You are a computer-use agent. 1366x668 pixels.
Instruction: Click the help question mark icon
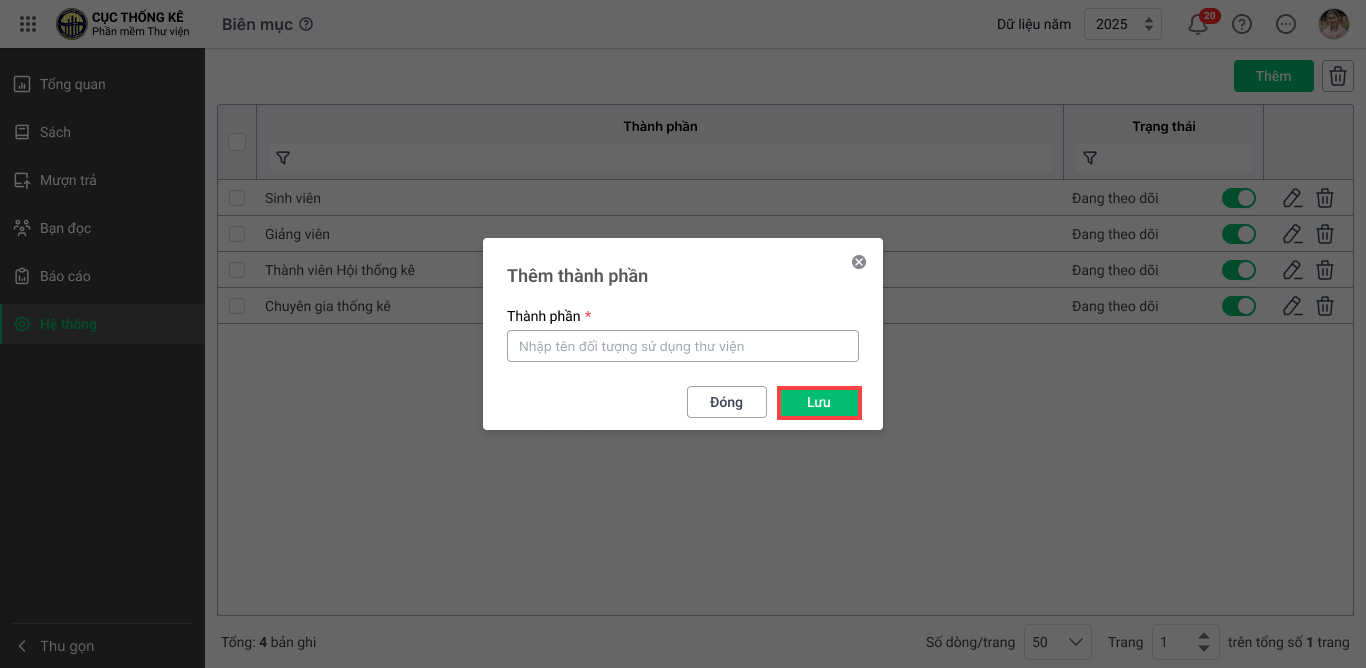(x=1242, y=25)
